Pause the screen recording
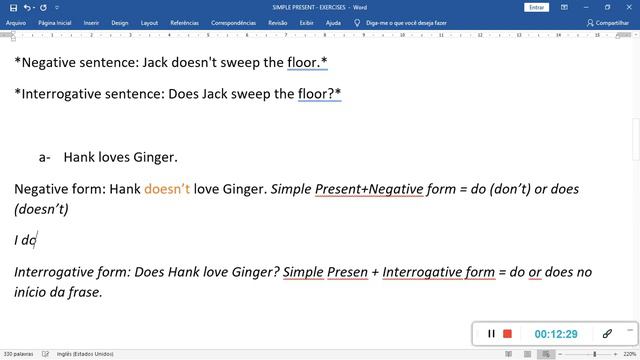 coord(491,334)
